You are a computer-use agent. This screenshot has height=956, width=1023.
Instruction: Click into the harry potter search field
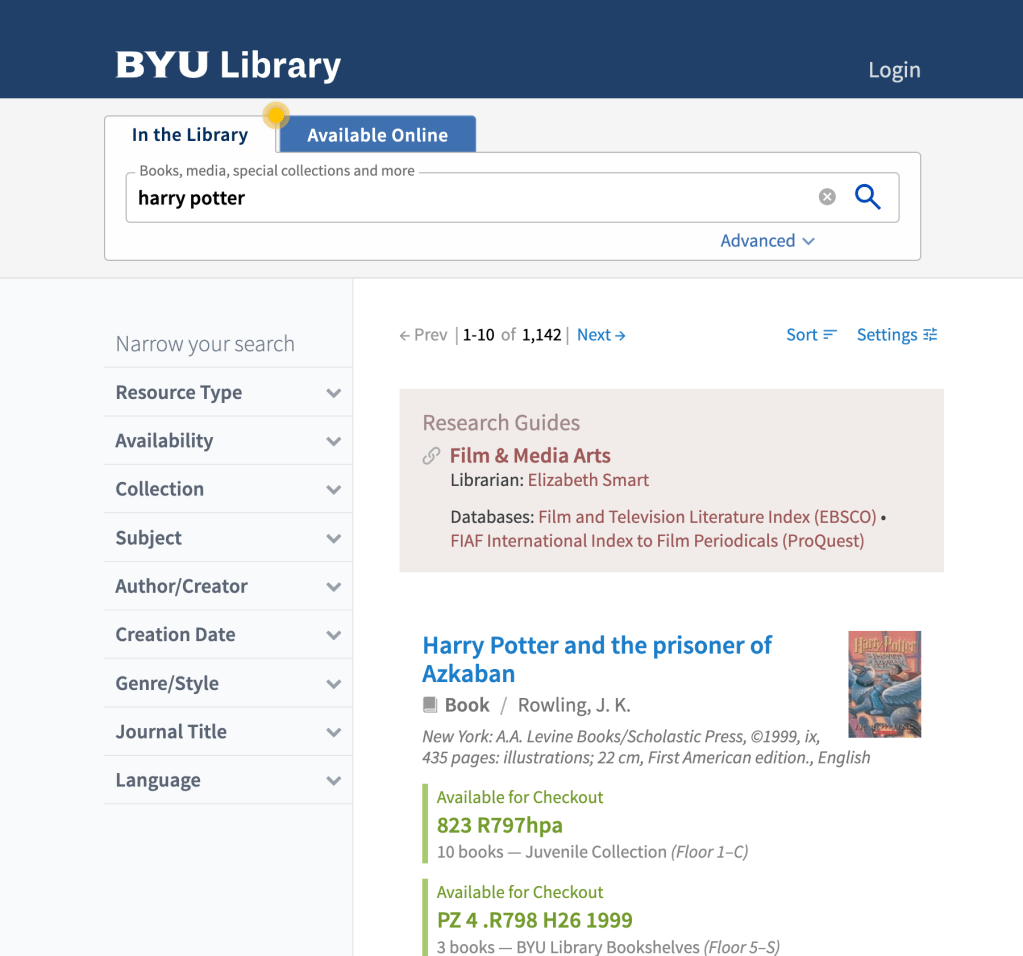coord(470,198)
